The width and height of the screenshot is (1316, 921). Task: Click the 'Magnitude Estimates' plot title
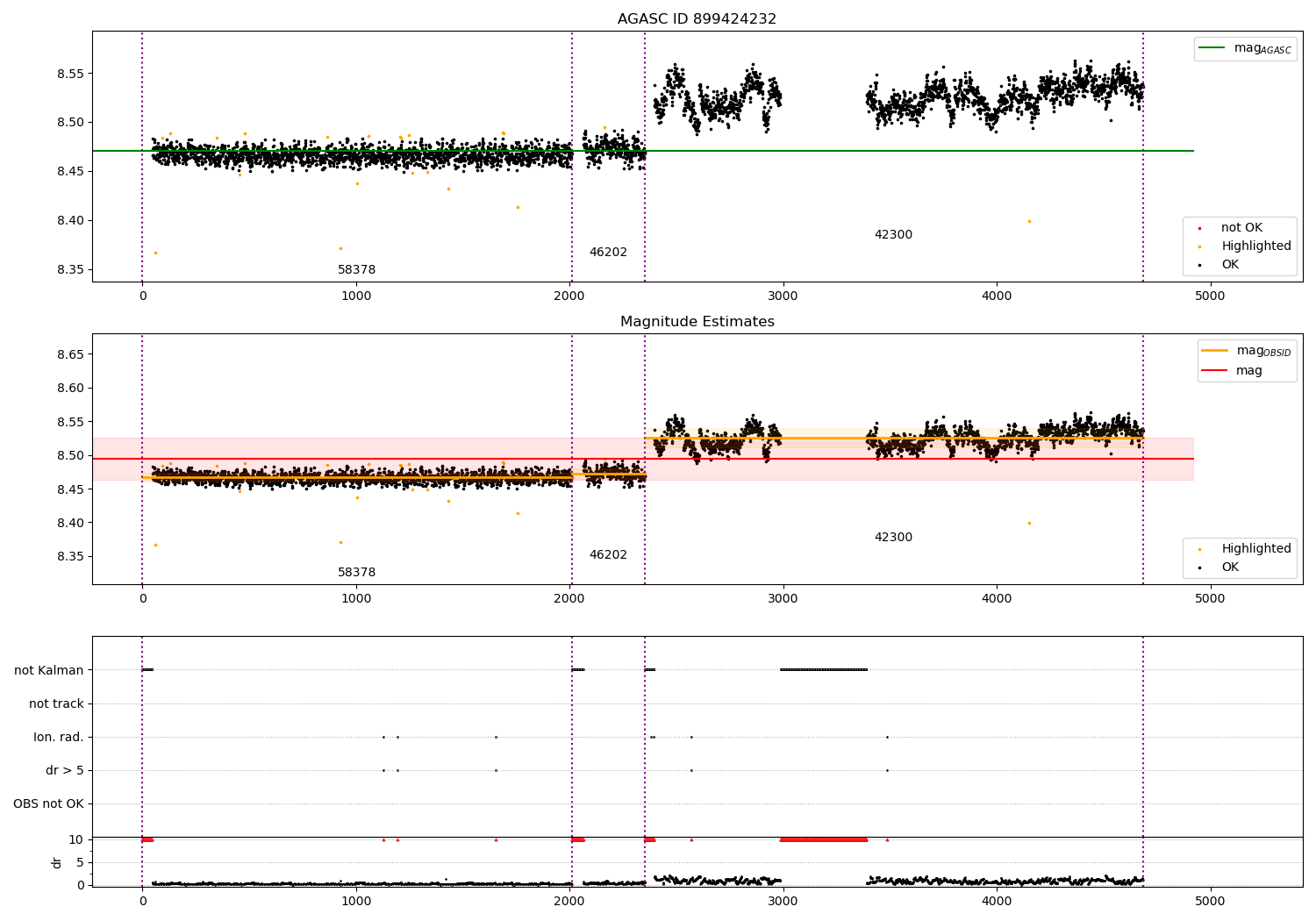697,322
